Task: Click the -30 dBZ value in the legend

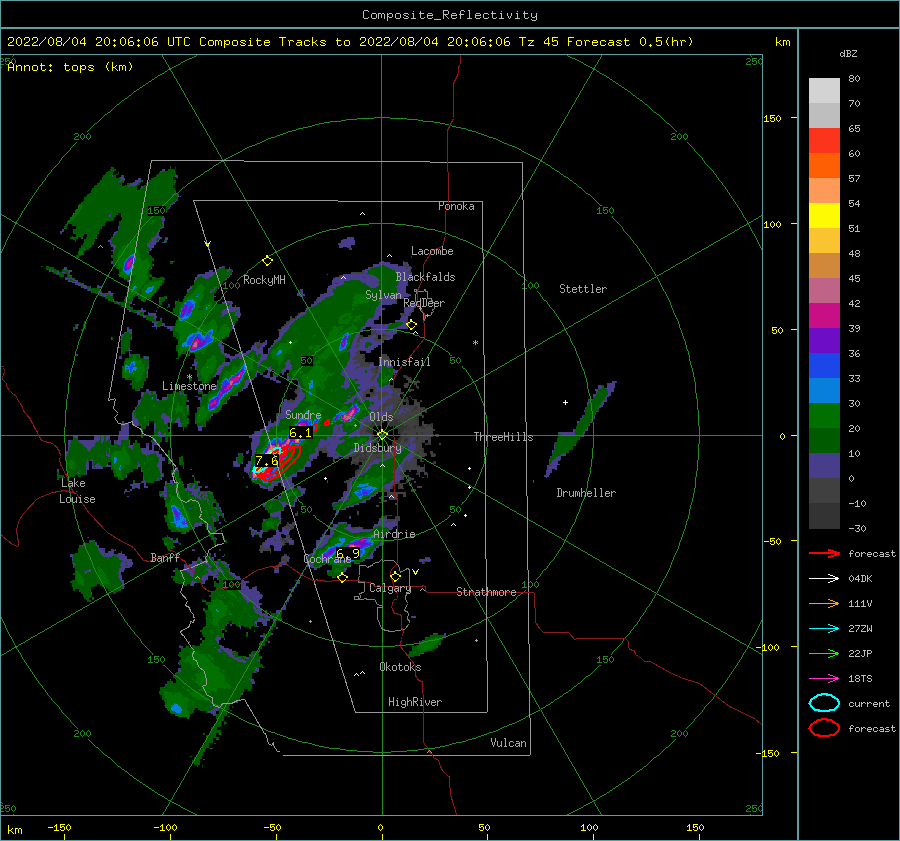Action: click(x=857, y=529)
